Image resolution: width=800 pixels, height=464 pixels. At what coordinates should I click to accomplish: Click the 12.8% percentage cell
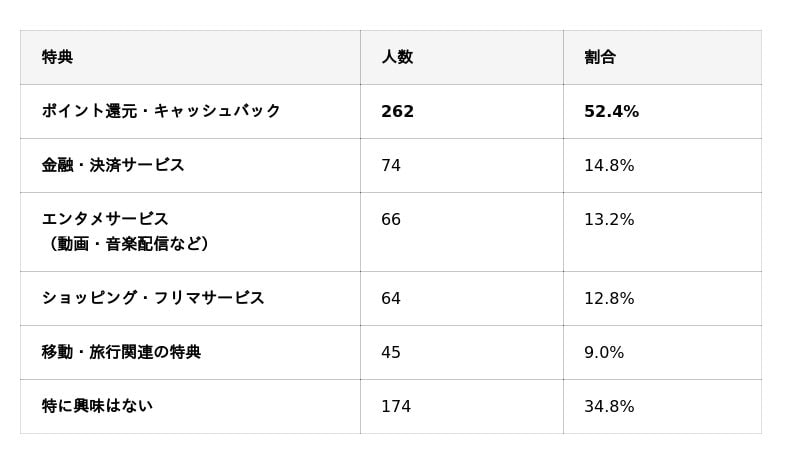click(609, 299)
